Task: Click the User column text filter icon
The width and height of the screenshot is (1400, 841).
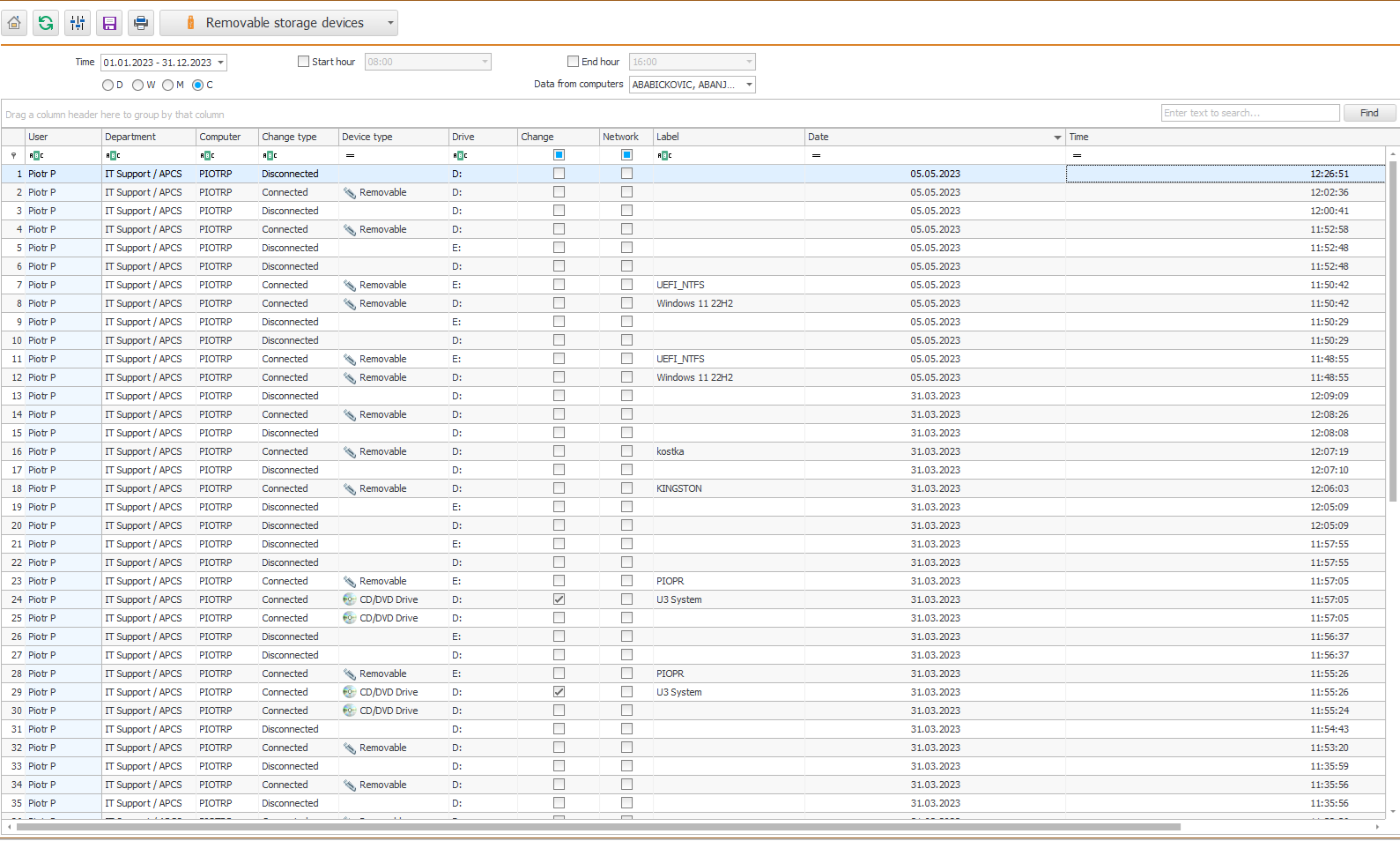Action: tap(36, 155)
